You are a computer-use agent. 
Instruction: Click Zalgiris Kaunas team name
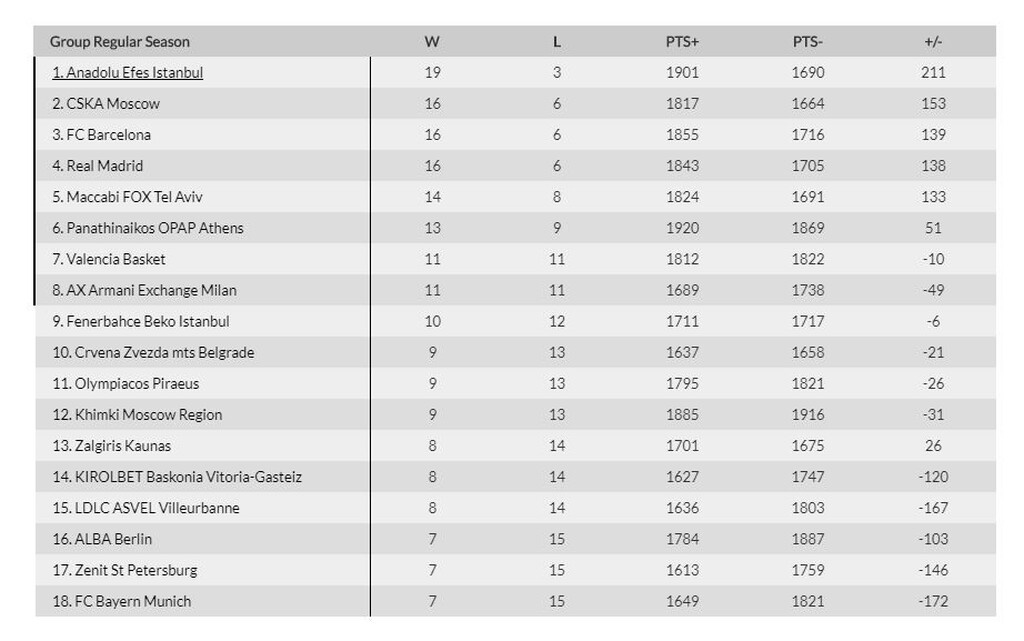coord(111,446)
